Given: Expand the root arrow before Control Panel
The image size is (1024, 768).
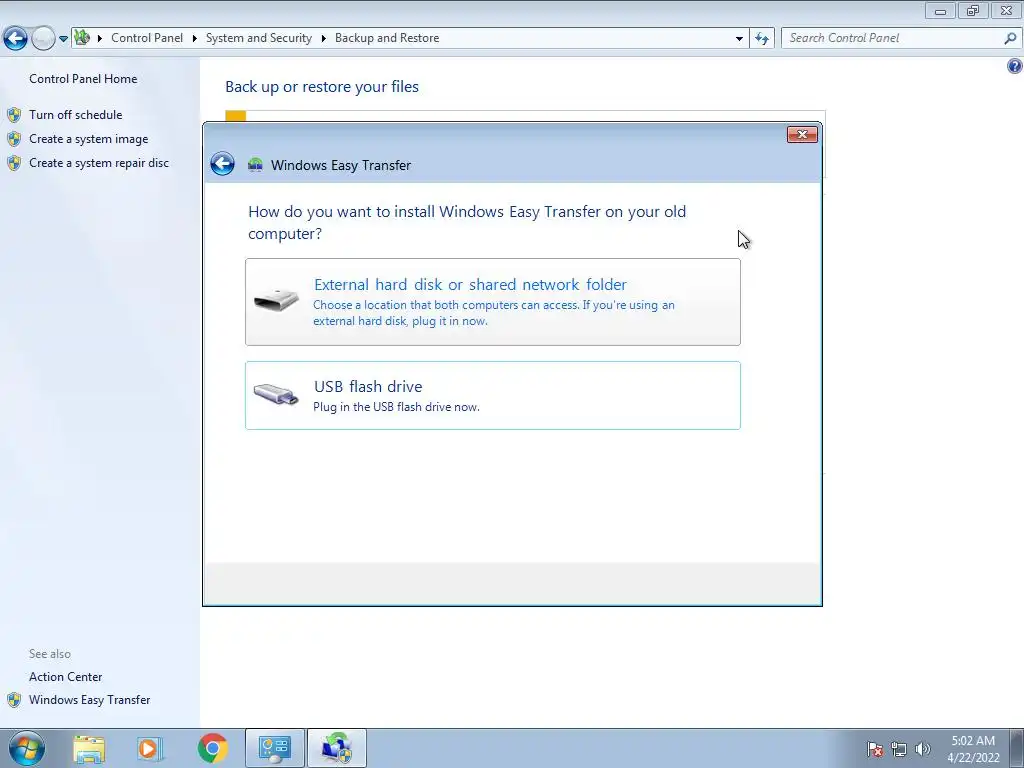Looking at the screenshot, I should [100, 38].
